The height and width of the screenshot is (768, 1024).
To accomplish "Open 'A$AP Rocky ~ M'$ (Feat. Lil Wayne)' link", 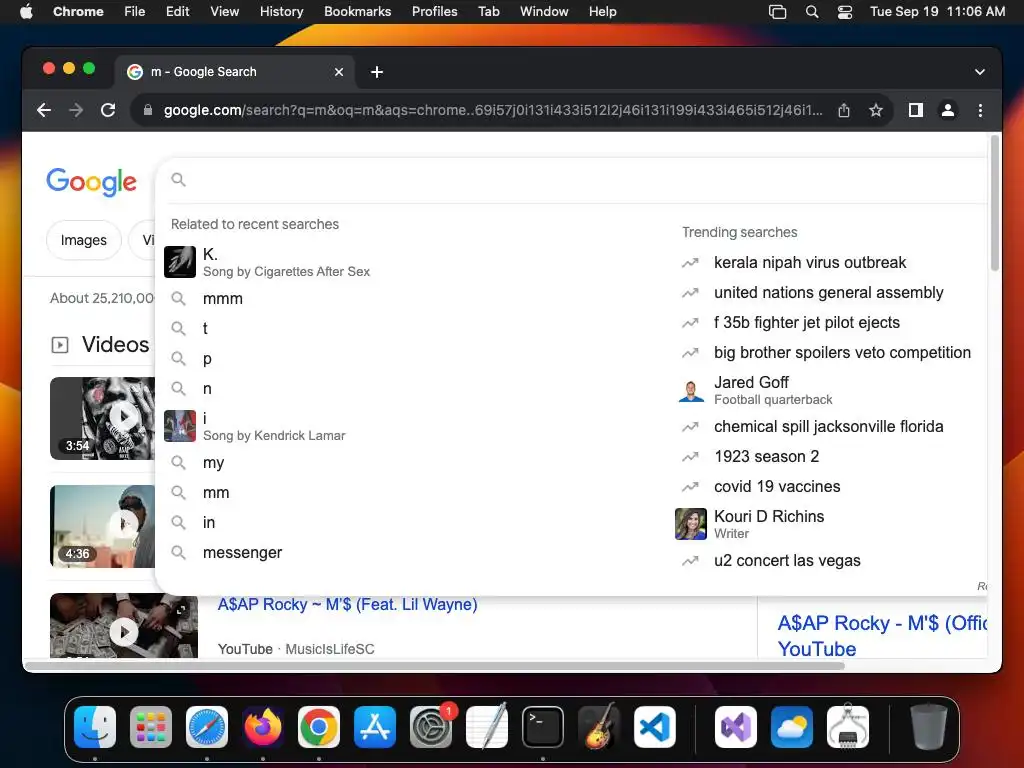I will 347,605.
